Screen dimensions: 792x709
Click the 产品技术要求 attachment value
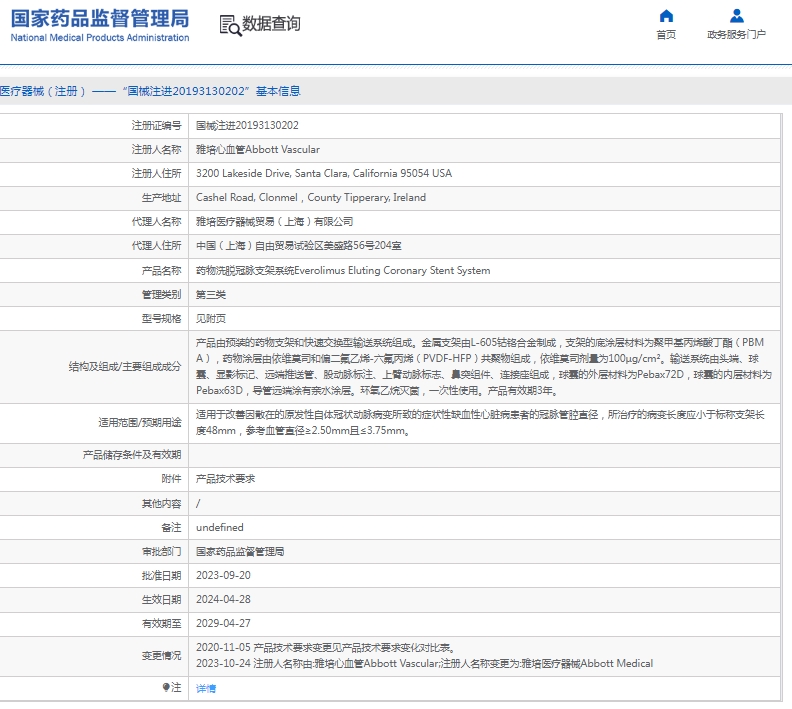click(x=225, y=479)
